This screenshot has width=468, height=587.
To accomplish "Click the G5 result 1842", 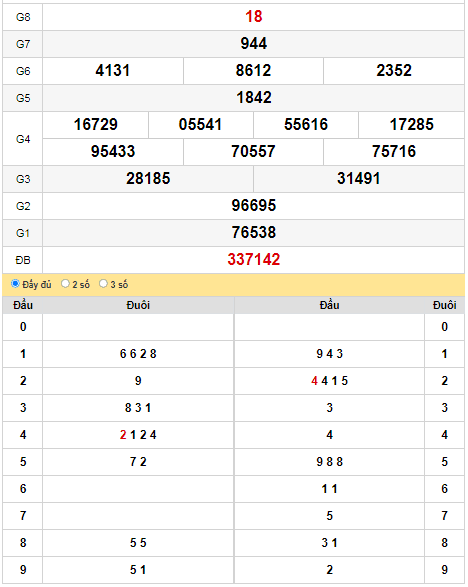I will coord(254,98).
